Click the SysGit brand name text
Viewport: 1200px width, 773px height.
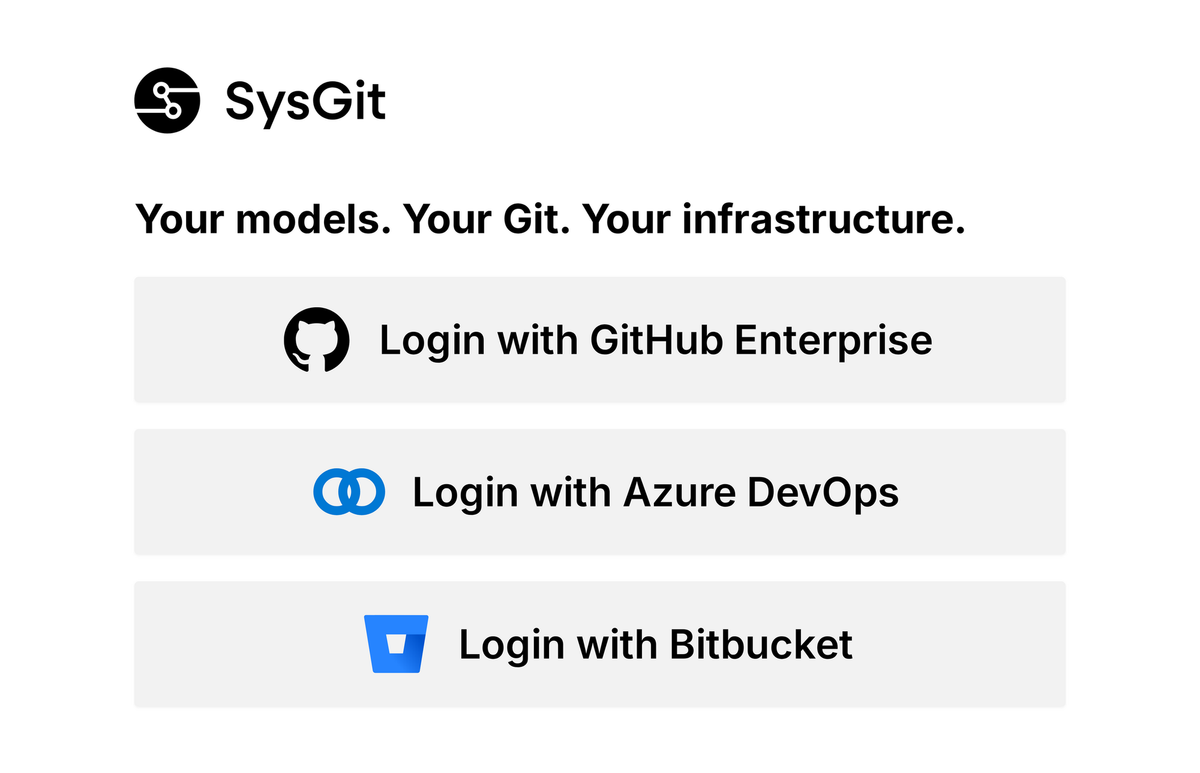click(305, 101)
